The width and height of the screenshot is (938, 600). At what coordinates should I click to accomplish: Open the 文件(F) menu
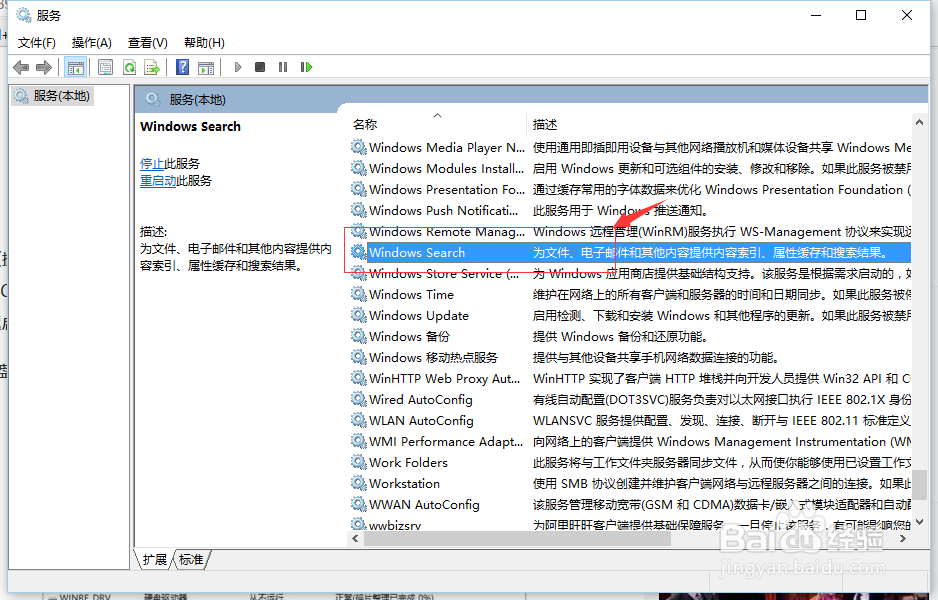36,42
